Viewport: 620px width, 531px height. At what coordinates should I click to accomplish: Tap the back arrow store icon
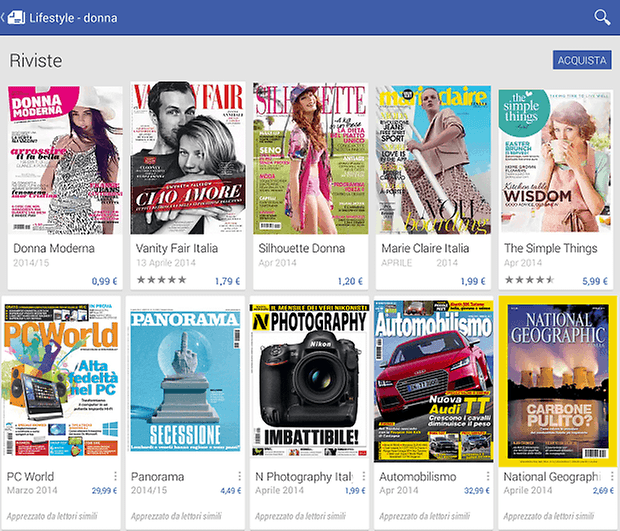(x=13, y=18)
